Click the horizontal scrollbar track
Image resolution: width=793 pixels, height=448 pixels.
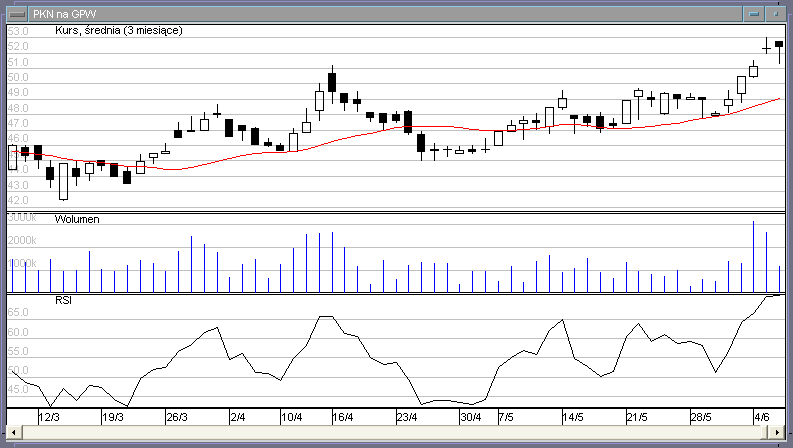click(x=391, y=432)
